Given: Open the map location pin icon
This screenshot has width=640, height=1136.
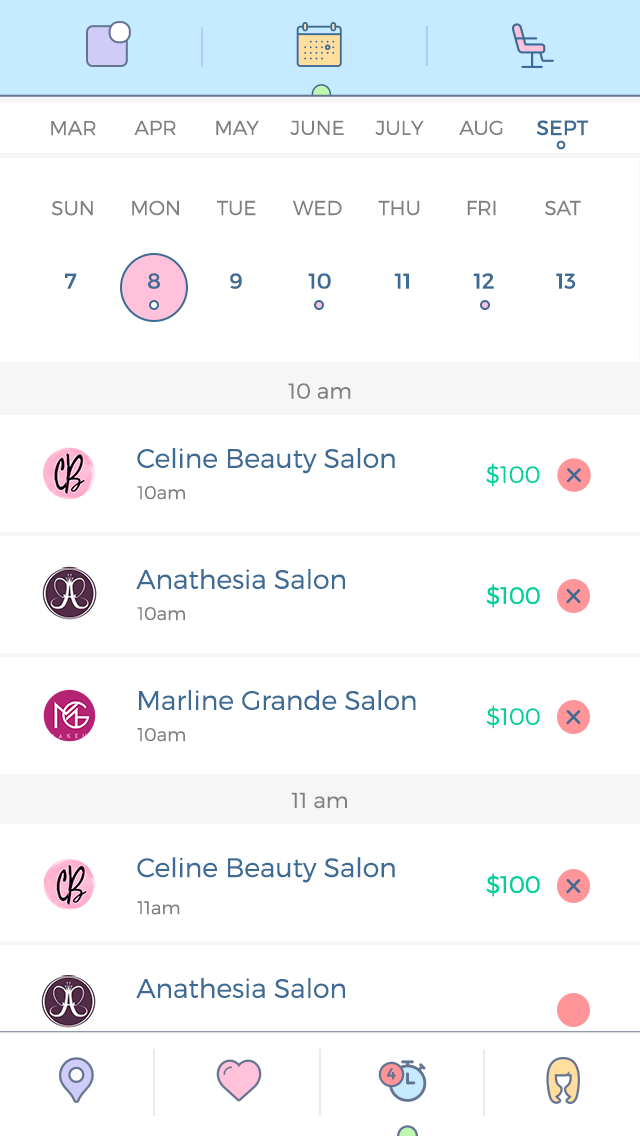Looking at the screenshot, I should tap(76, 1081).
